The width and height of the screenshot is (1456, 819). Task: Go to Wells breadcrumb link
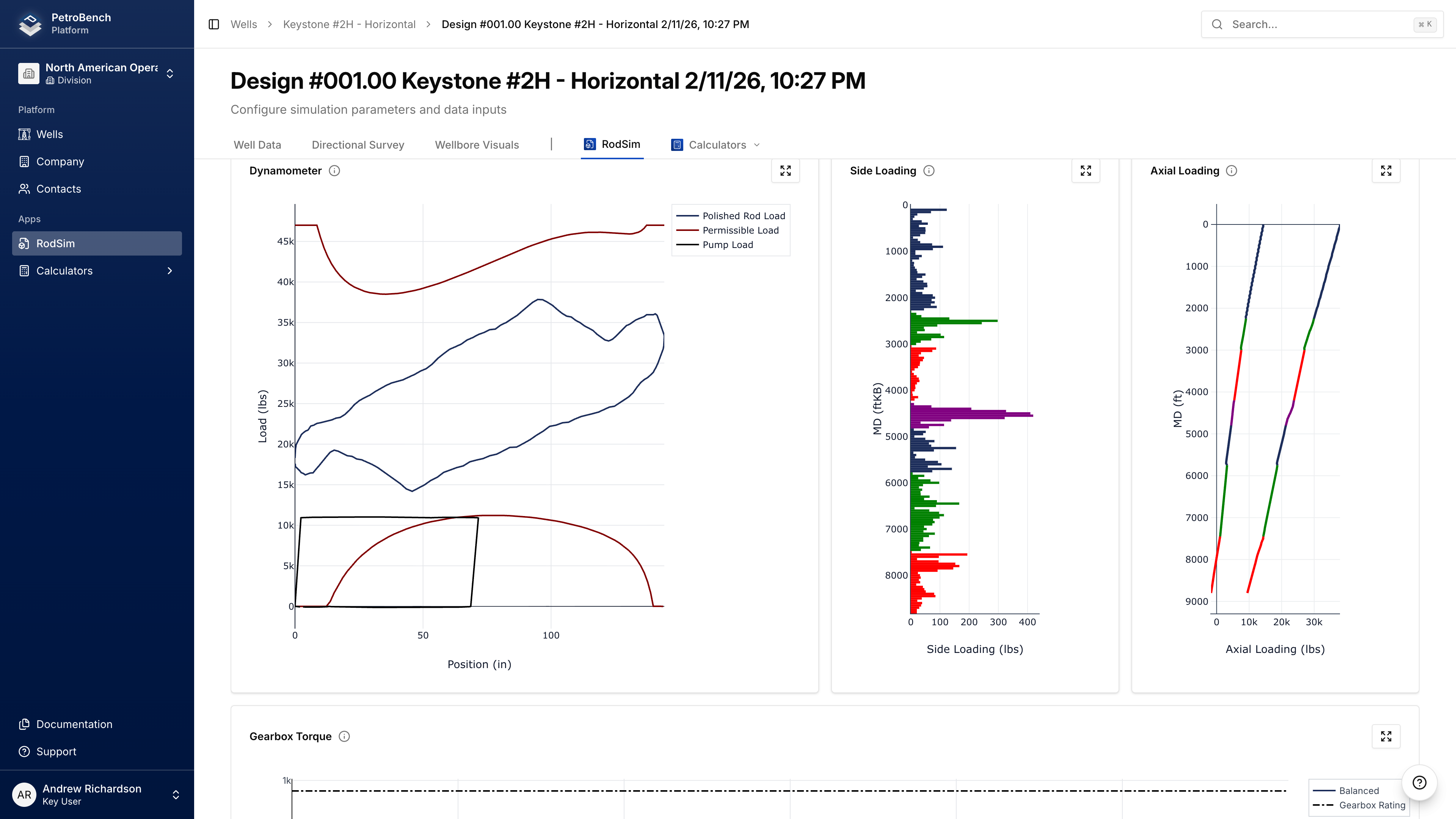(243, 24)
